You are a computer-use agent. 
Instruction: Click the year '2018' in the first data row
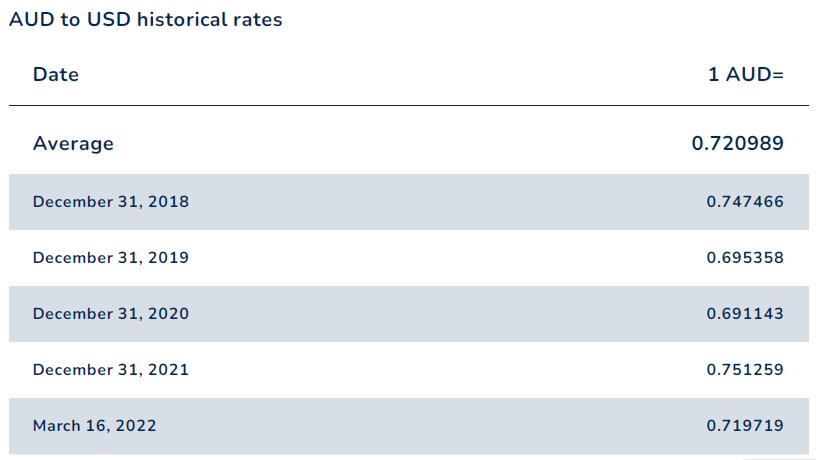[169, 202]
